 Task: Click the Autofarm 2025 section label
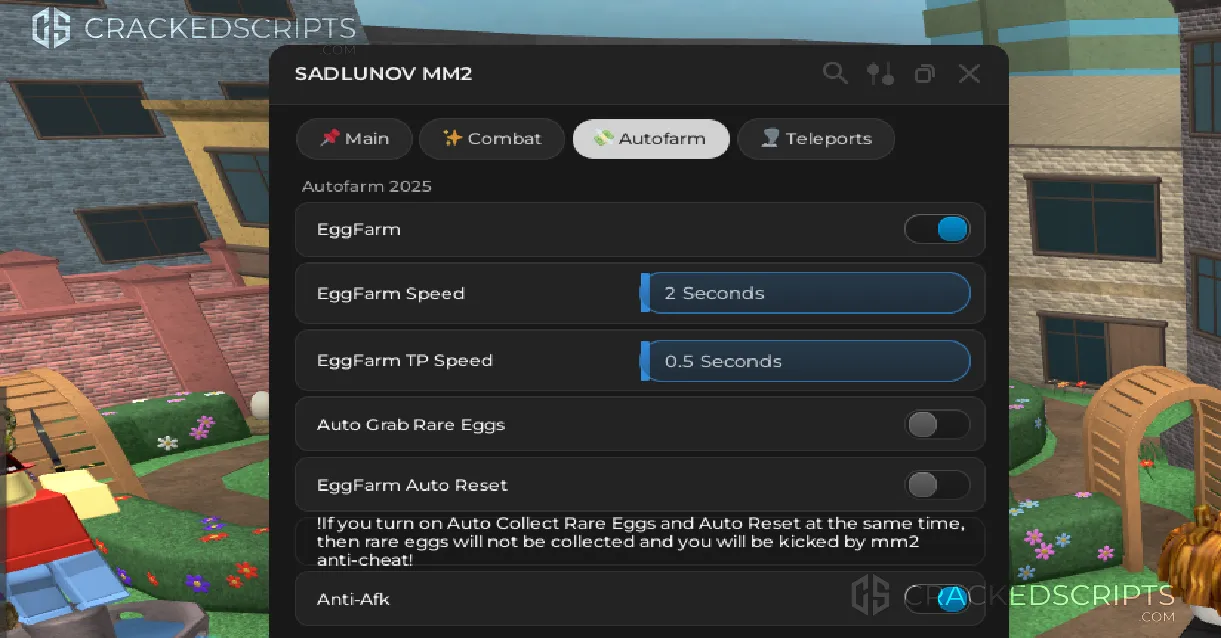[367, 186]
